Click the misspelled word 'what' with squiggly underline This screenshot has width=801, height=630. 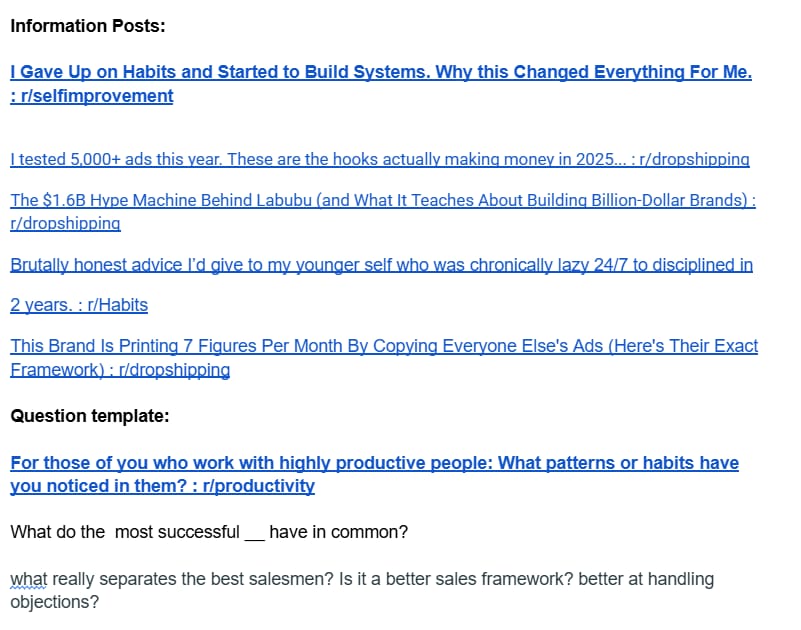29,579
